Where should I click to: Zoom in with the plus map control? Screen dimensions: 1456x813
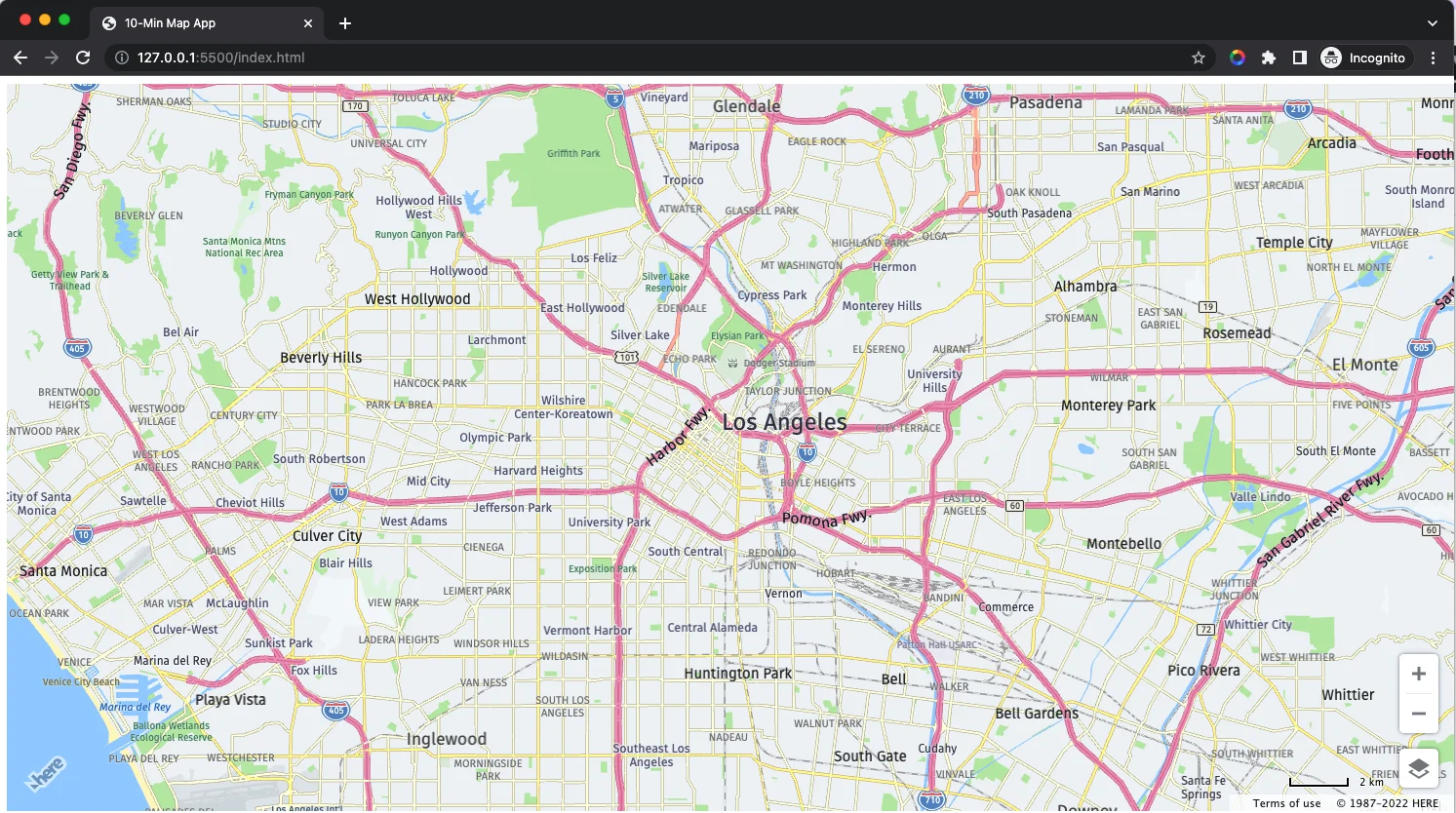pos(1419,673)
